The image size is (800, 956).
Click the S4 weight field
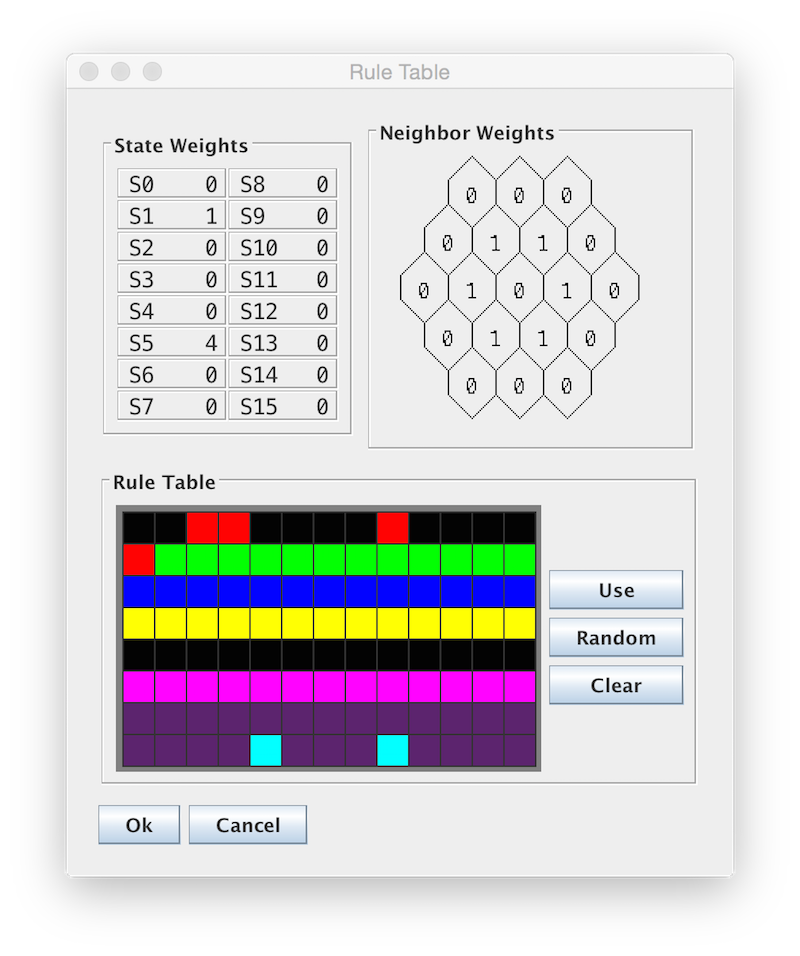tap(171, 310)
